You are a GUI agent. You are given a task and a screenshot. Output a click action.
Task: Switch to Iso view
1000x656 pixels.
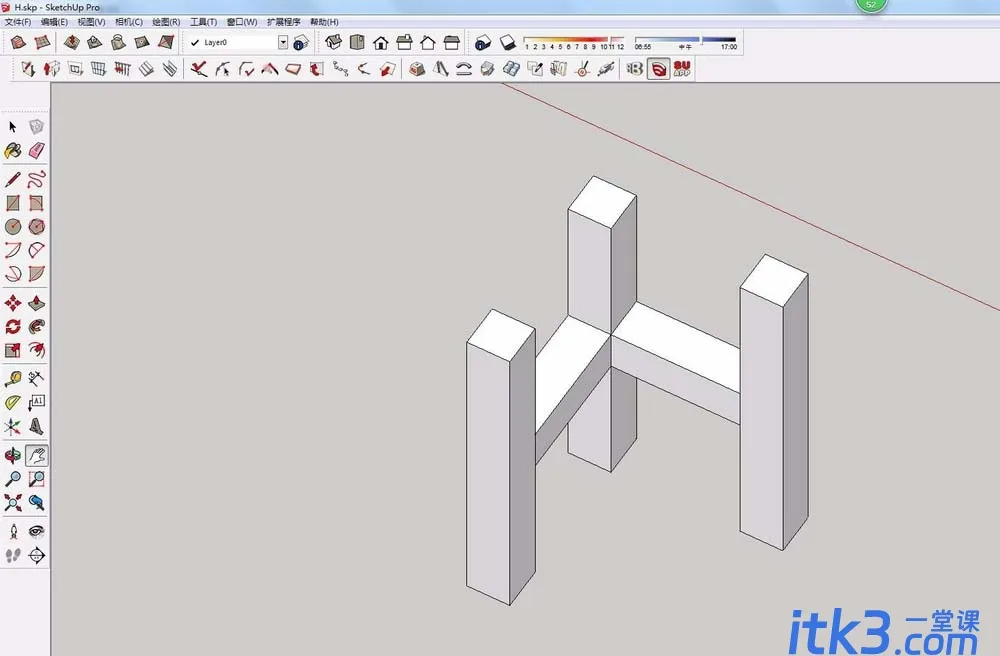(x=334, y=43)
